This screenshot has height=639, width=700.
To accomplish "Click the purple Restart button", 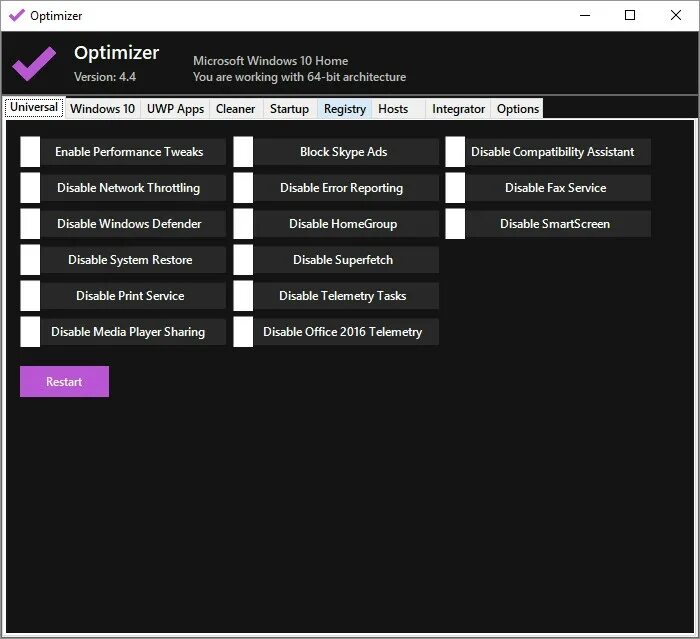I will (64, 382).
